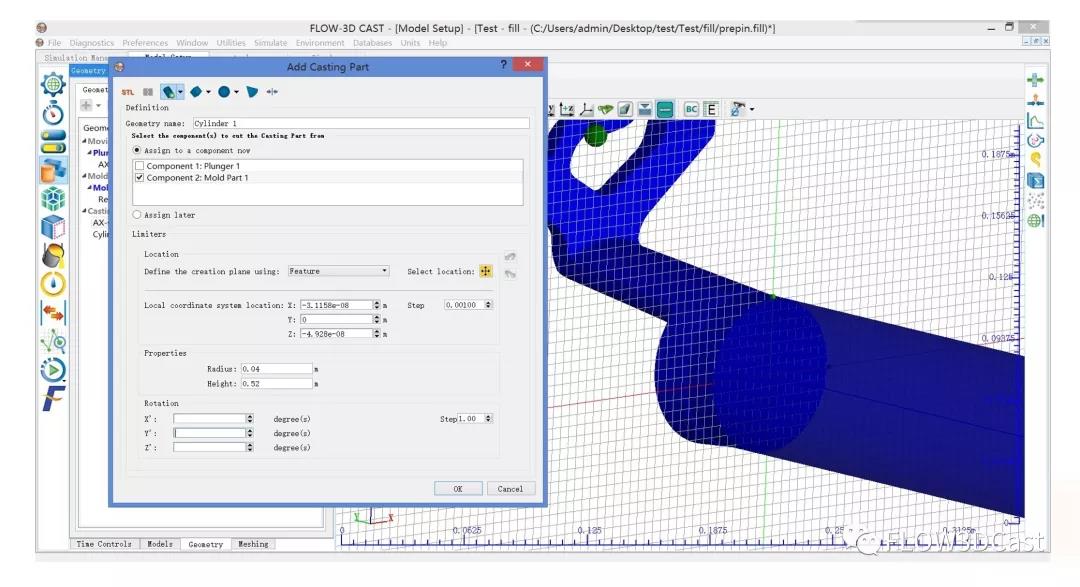
Task: Click the pouring ladle icon in sidebar
Action: tap(53, 256)
